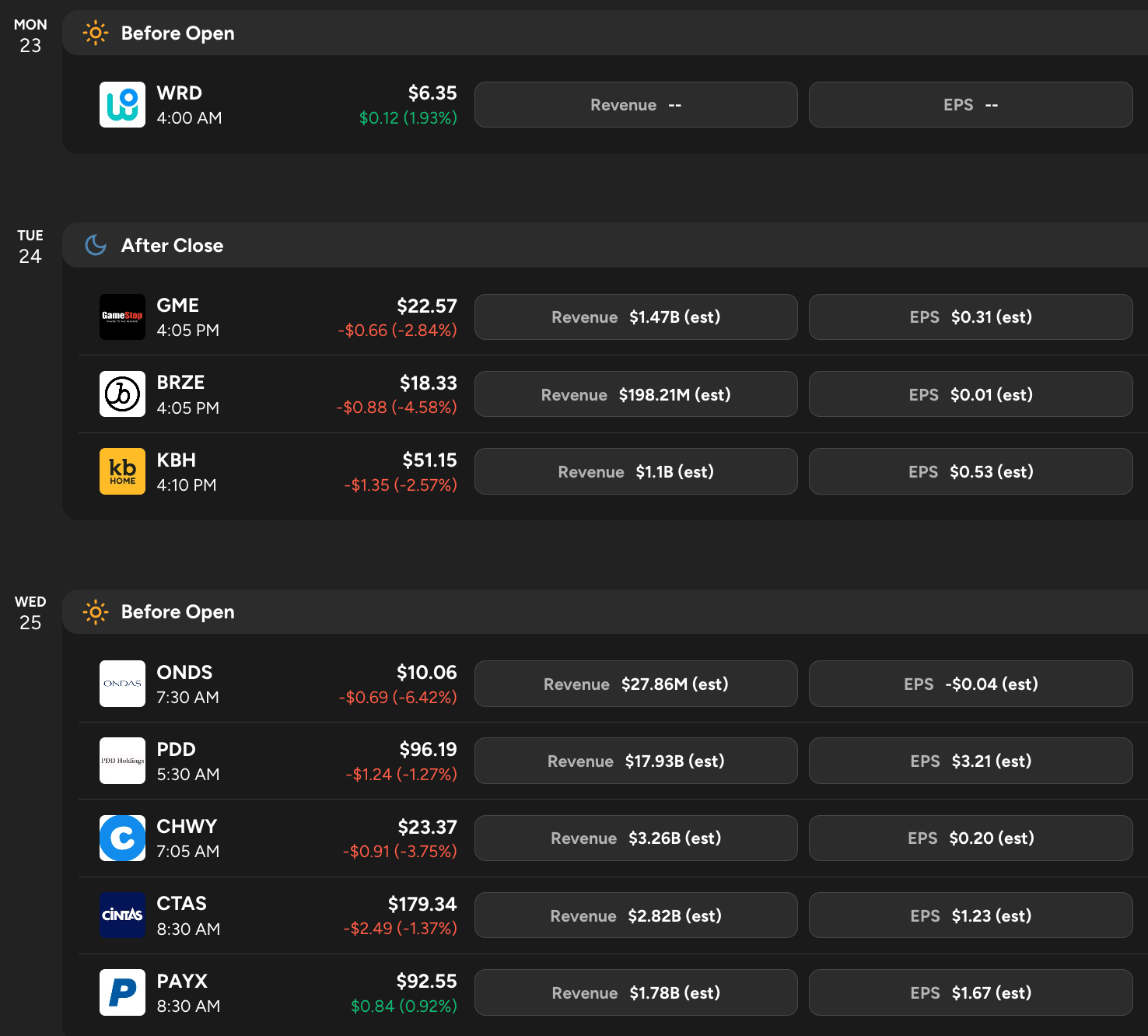1148x1036 pixels.
Task: Select PAYX Revenue $1.78B estimate
Action: tap(636, 992)
